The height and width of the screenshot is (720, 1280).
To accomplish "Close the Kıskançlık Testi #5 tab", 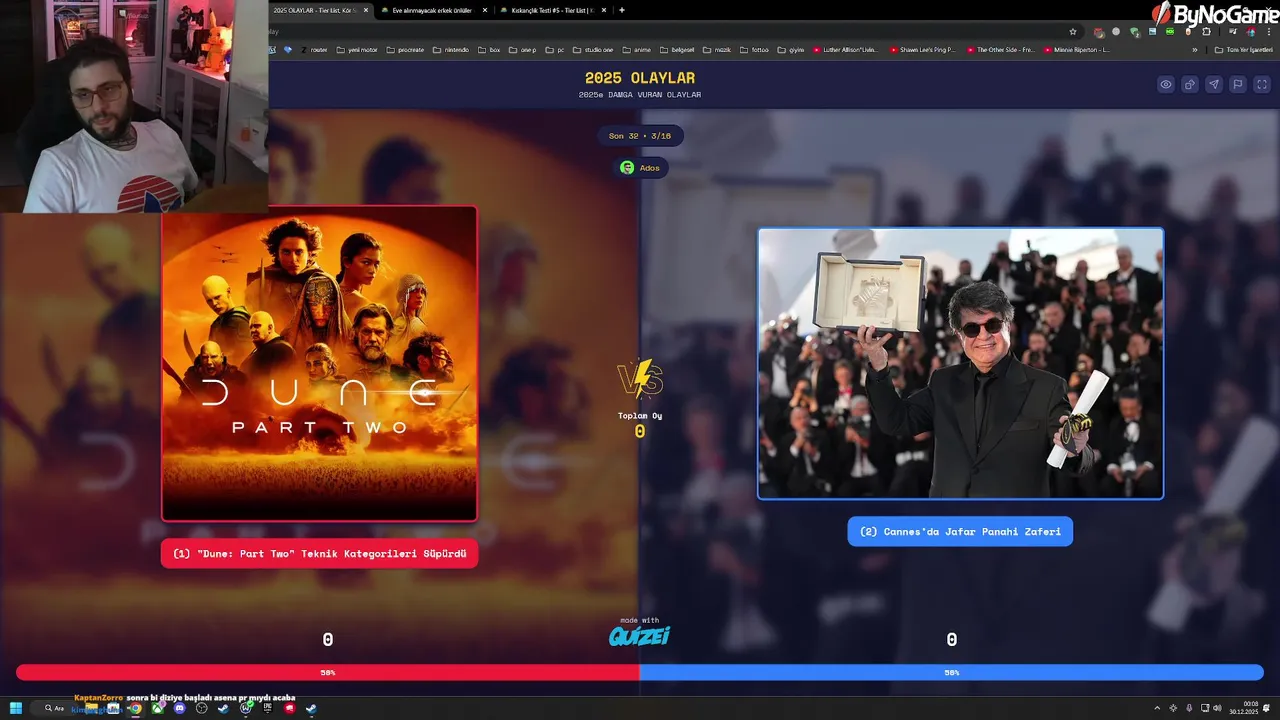I will point(604,10).
